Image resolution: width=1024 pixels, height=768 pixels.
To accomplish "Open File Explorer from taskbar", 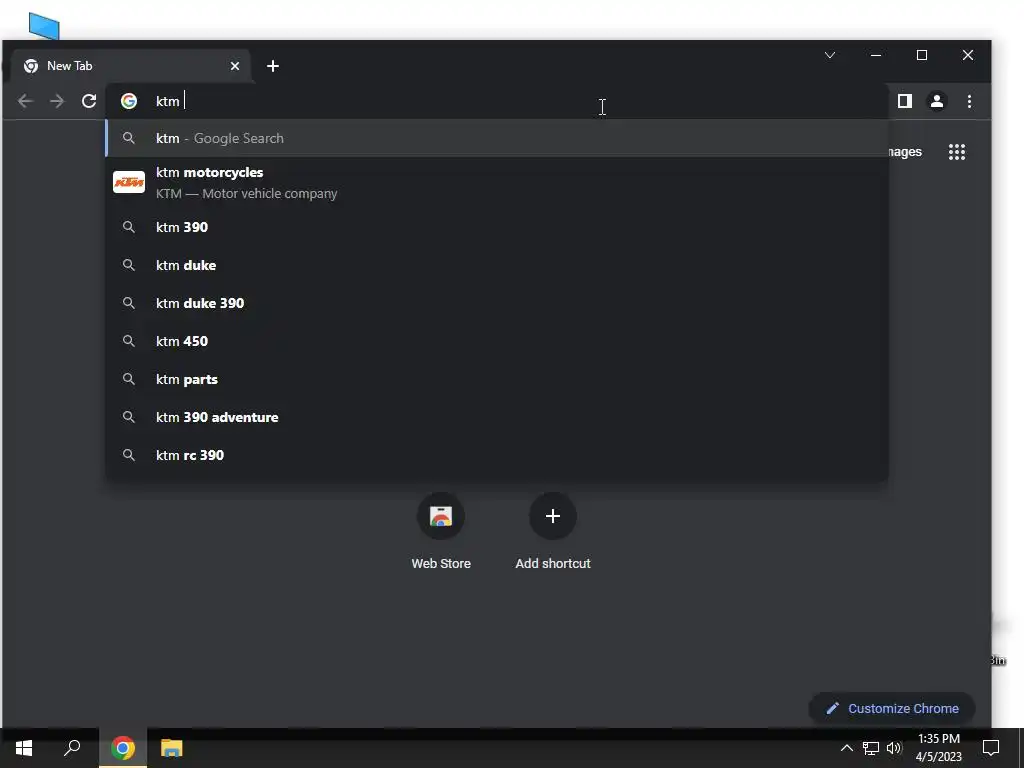I will pos(172,748).
